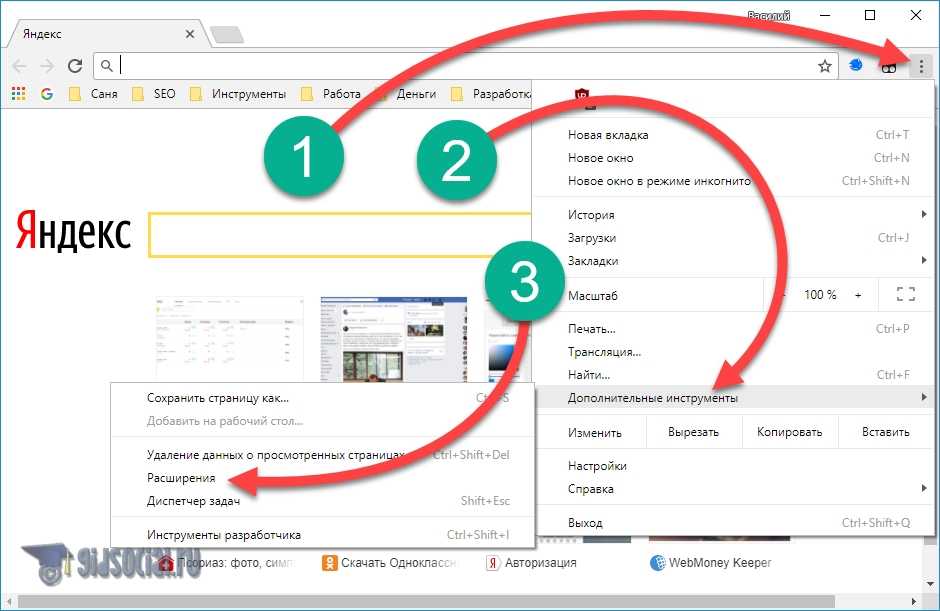Click the Вставить button
This screenshot has height=611, width=940.
(886, 432)
